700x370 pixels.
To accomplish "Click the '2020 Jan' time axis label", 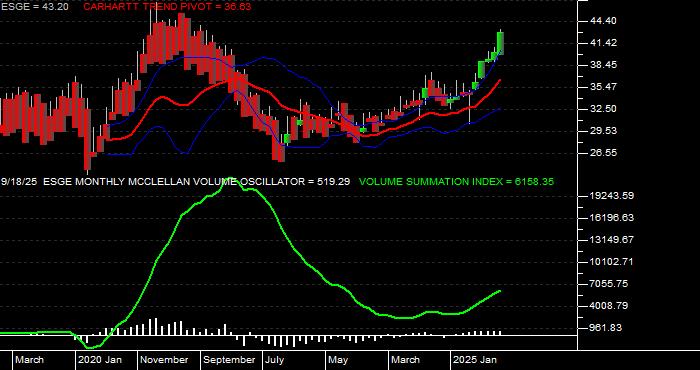I will [100, 360].
